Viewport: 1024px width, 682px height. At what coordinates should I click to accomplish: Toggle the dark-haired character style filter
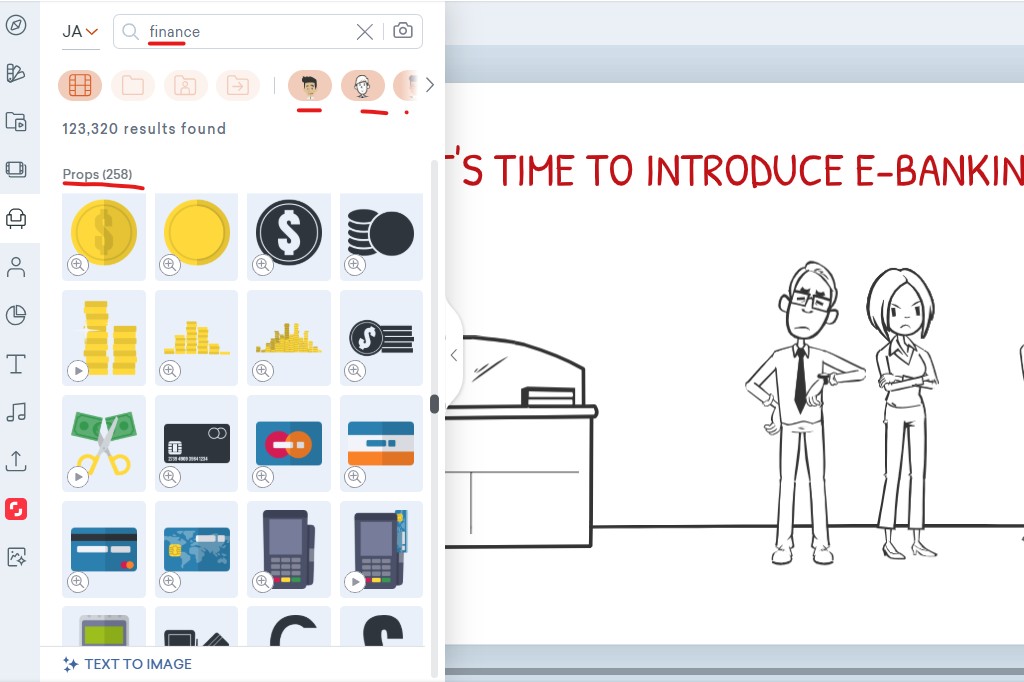pyautogui.click(x=310, y=86)
